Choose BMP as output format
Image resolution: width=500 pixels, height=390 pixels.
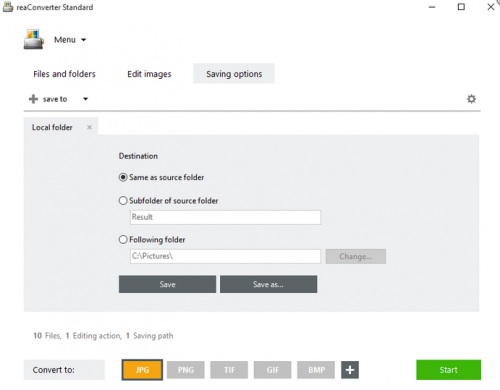(316, 370)
